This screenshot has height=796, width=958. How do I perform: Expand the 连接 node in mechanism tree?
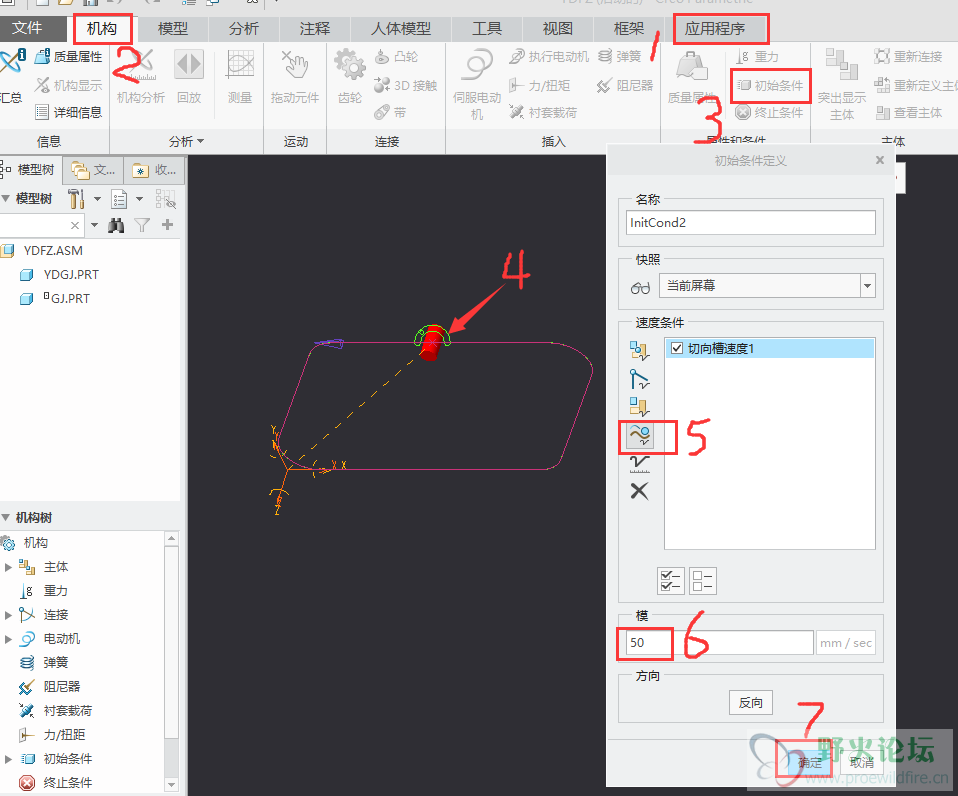coord(8,615)
